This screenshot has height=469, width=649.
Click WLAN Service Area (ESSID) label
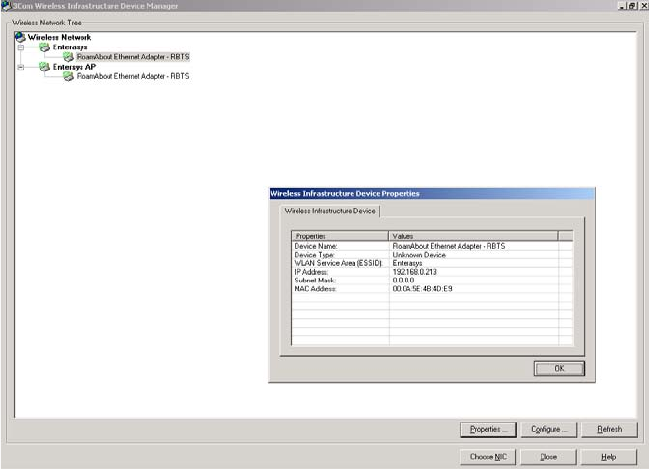[339, 263]
